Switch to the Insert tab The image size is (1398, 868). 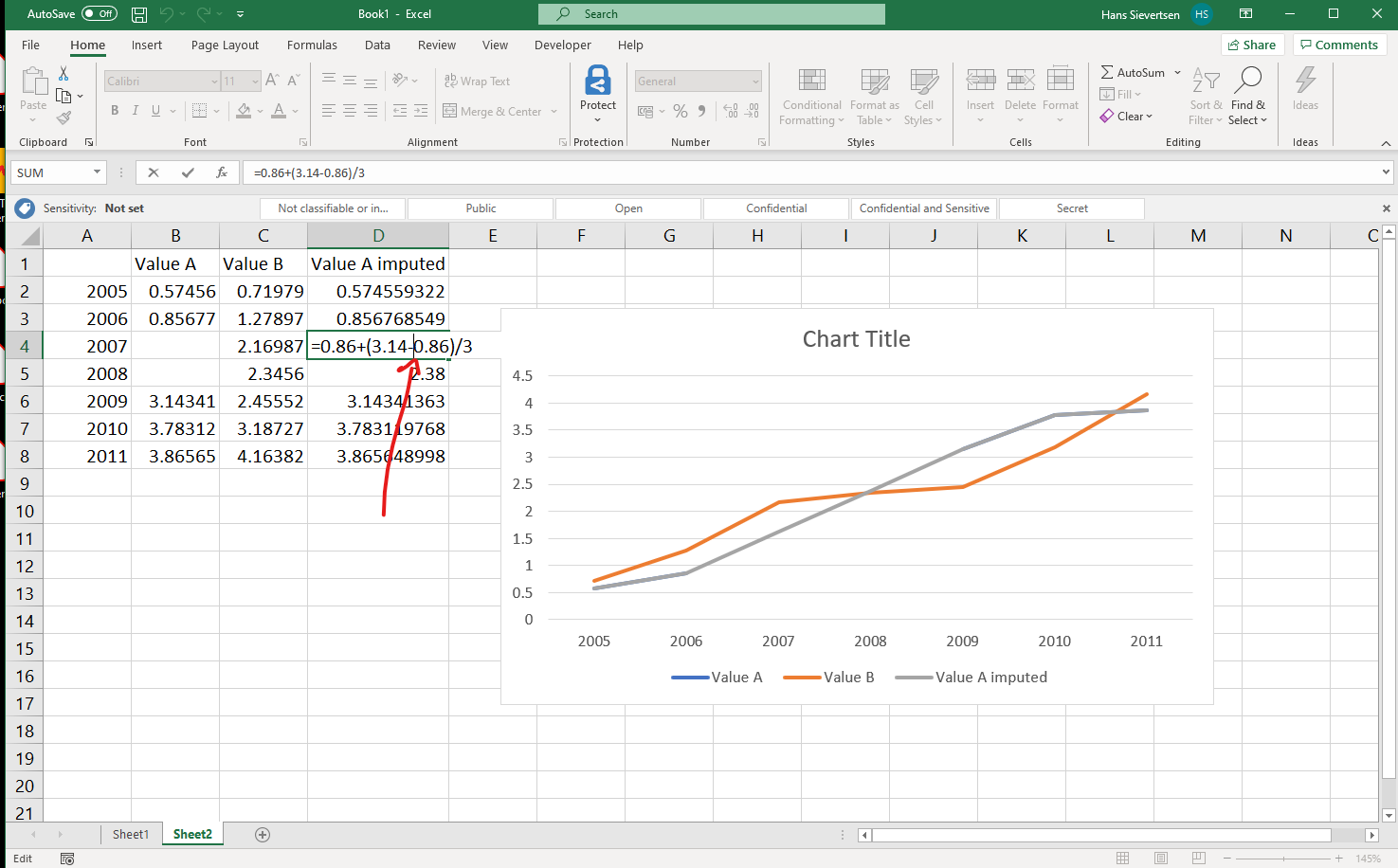tap(147, 45)
